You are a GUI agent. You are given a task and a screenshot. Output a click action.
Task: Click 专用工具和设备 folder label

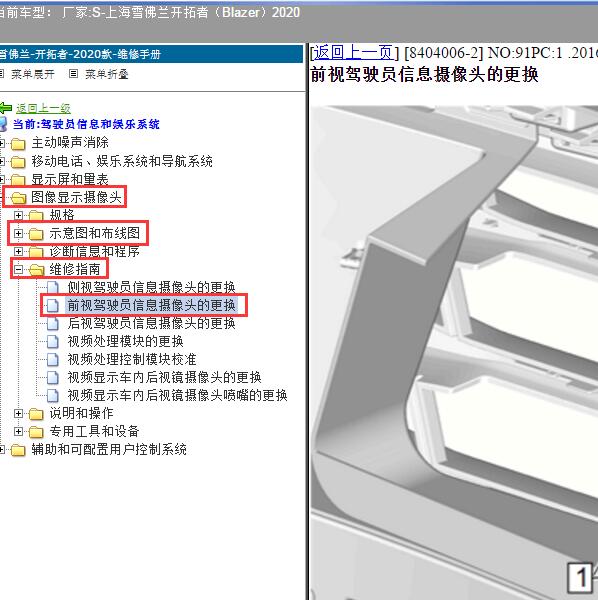tap(95, 431)
